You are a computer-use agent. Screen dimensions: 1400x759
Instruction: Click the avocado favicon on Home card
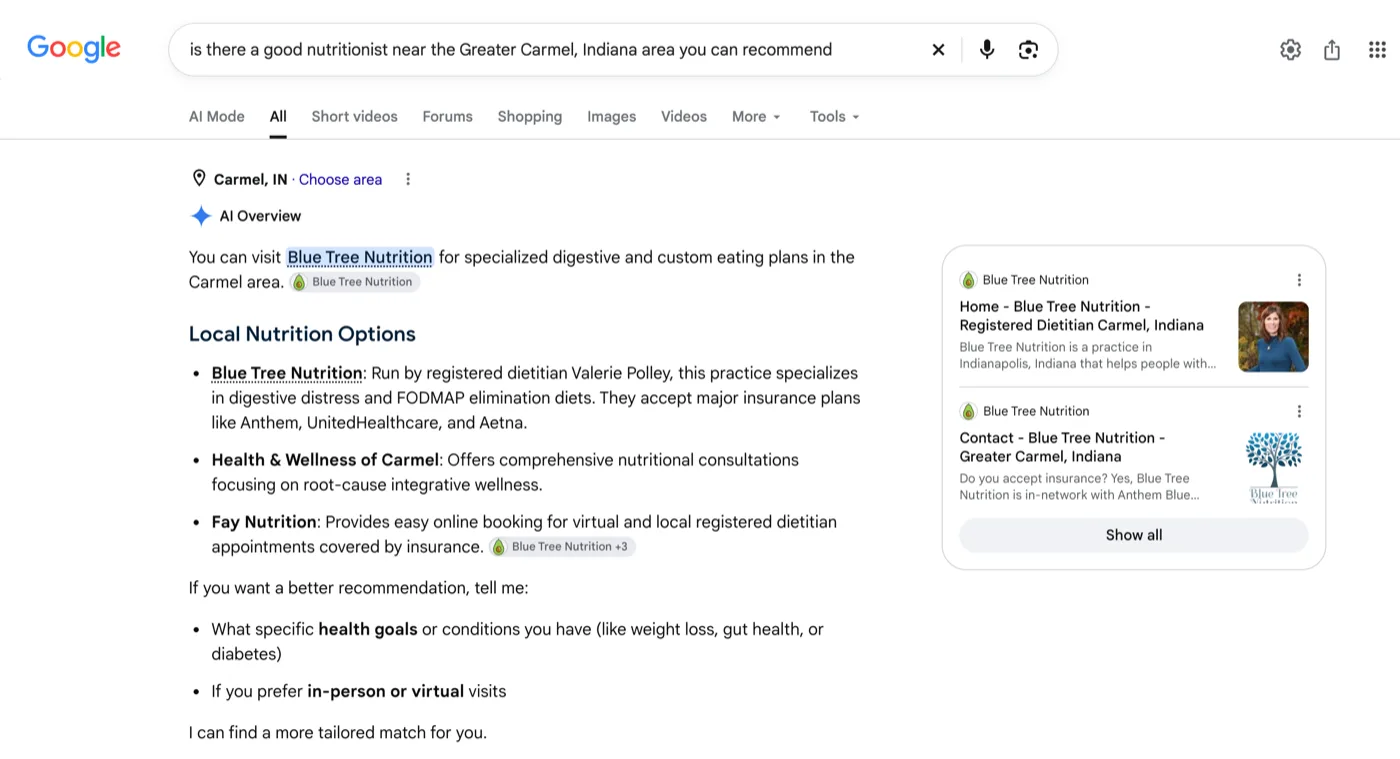coord(968,280)
